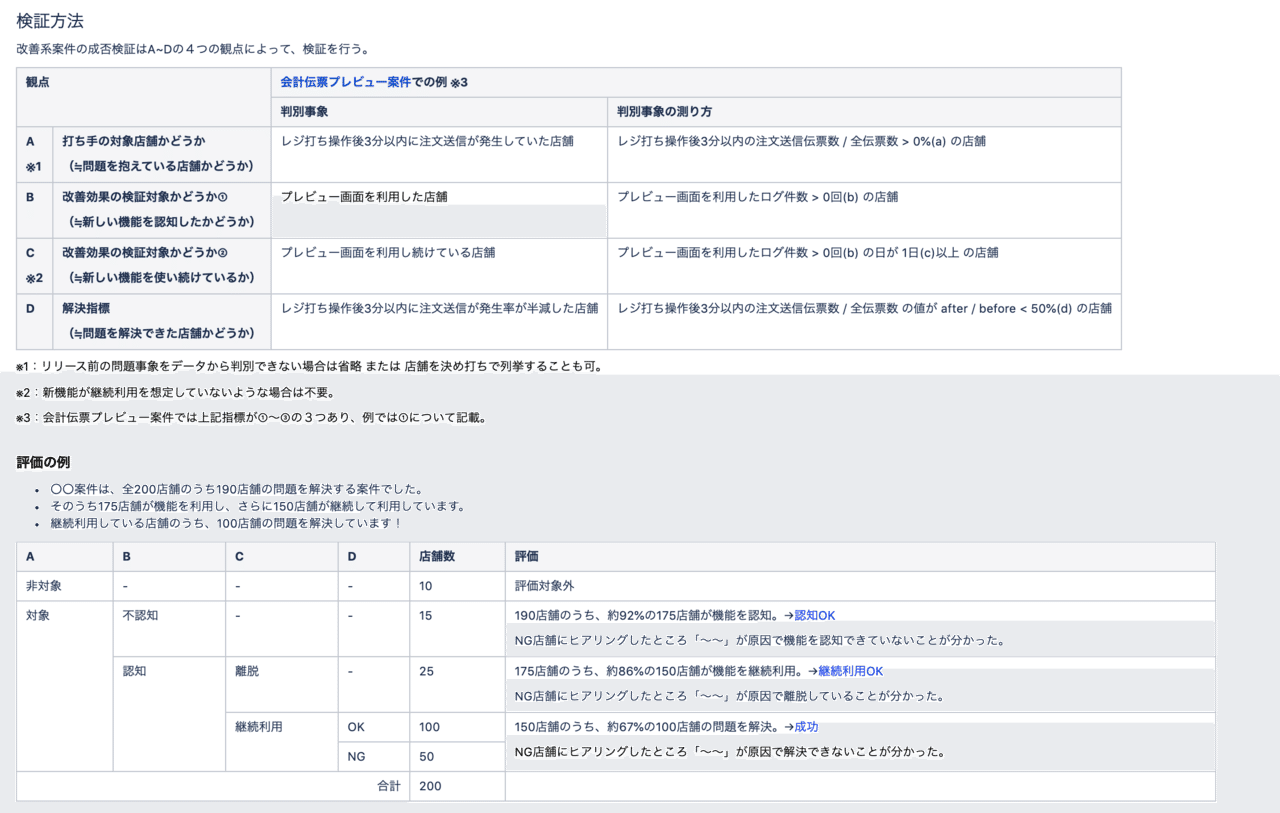Click text 原因で離脱していることが分かった
1280x813 pixels.
click(846, 696)
